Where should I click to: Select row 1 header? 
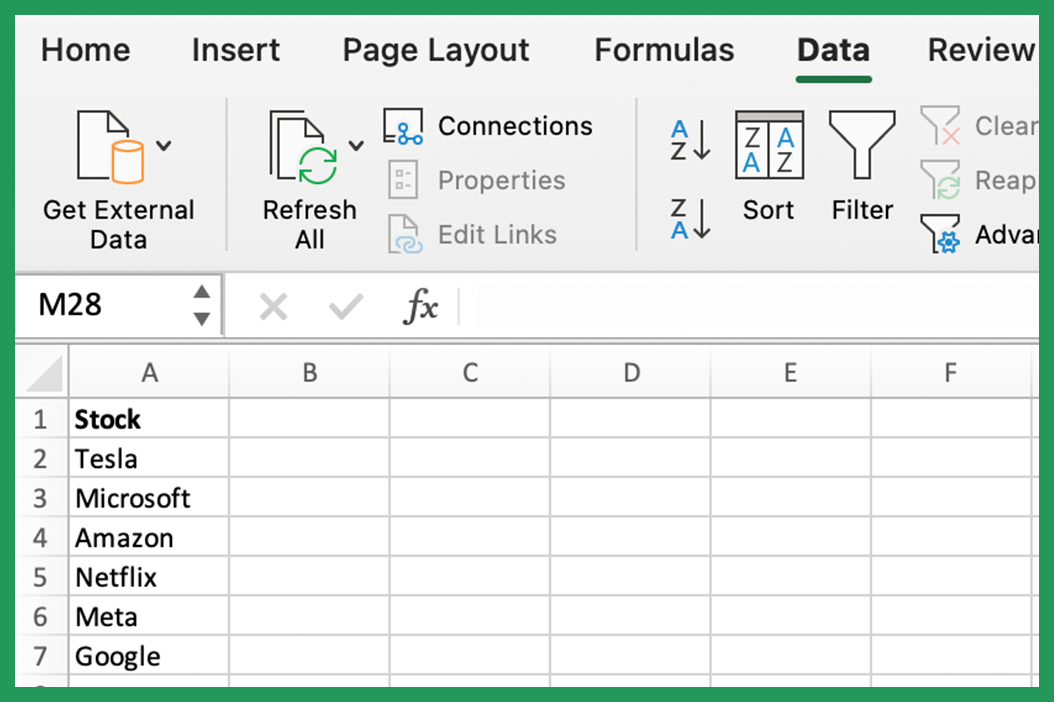[x=40, y=419]
